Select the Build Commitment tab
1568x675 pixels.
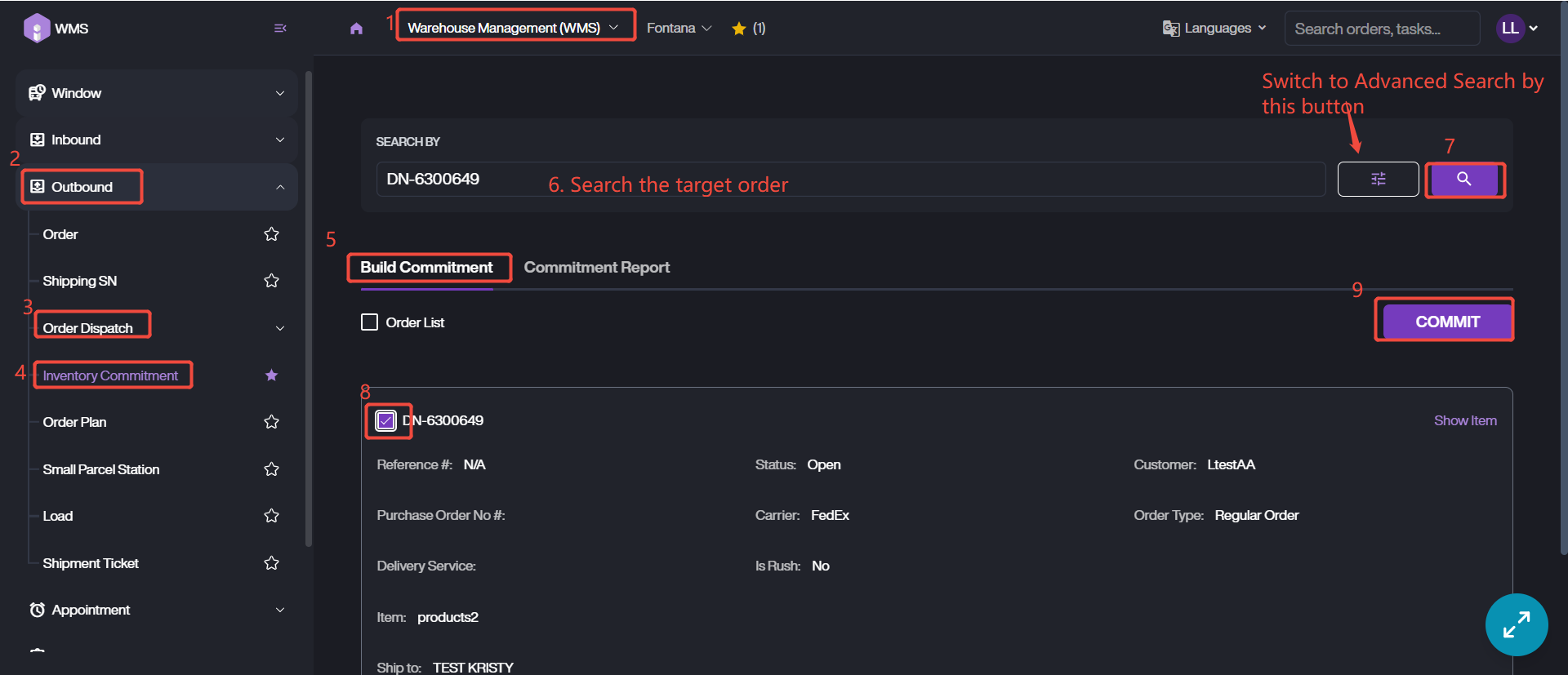pyautogui.click(x=426, y=268)
